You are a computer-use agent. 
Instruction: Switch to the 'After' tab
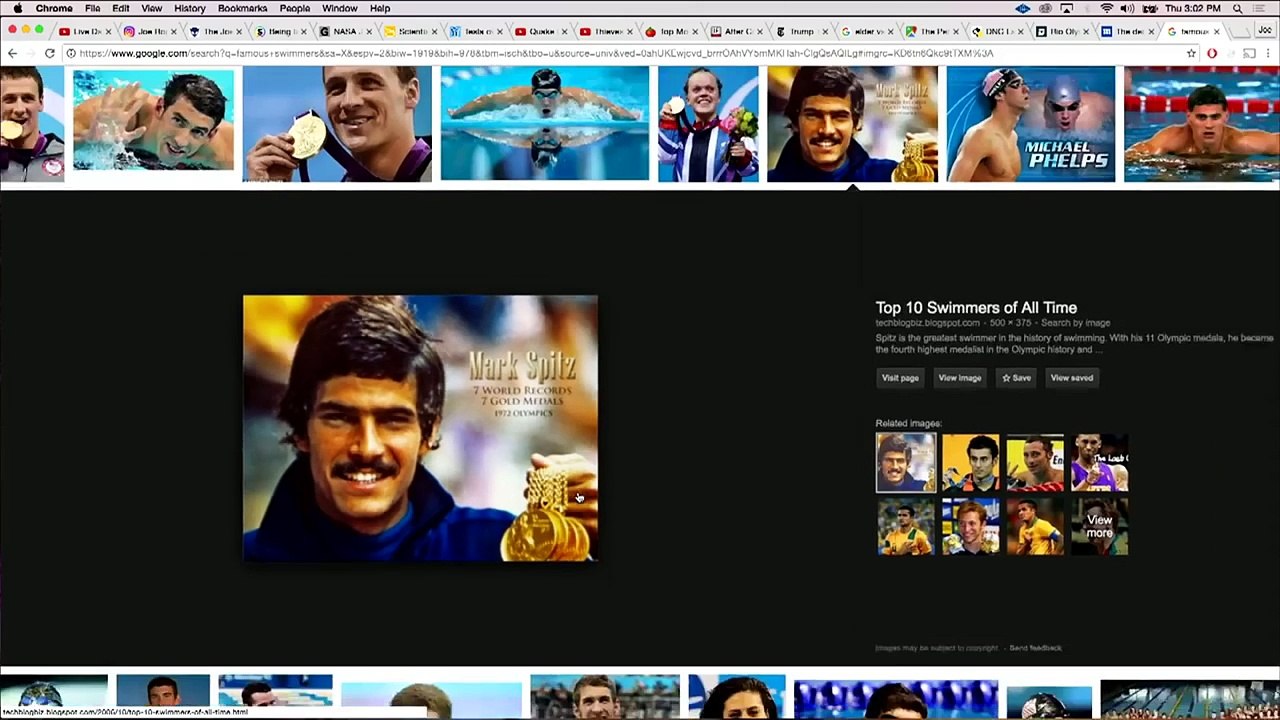(734, 31)
